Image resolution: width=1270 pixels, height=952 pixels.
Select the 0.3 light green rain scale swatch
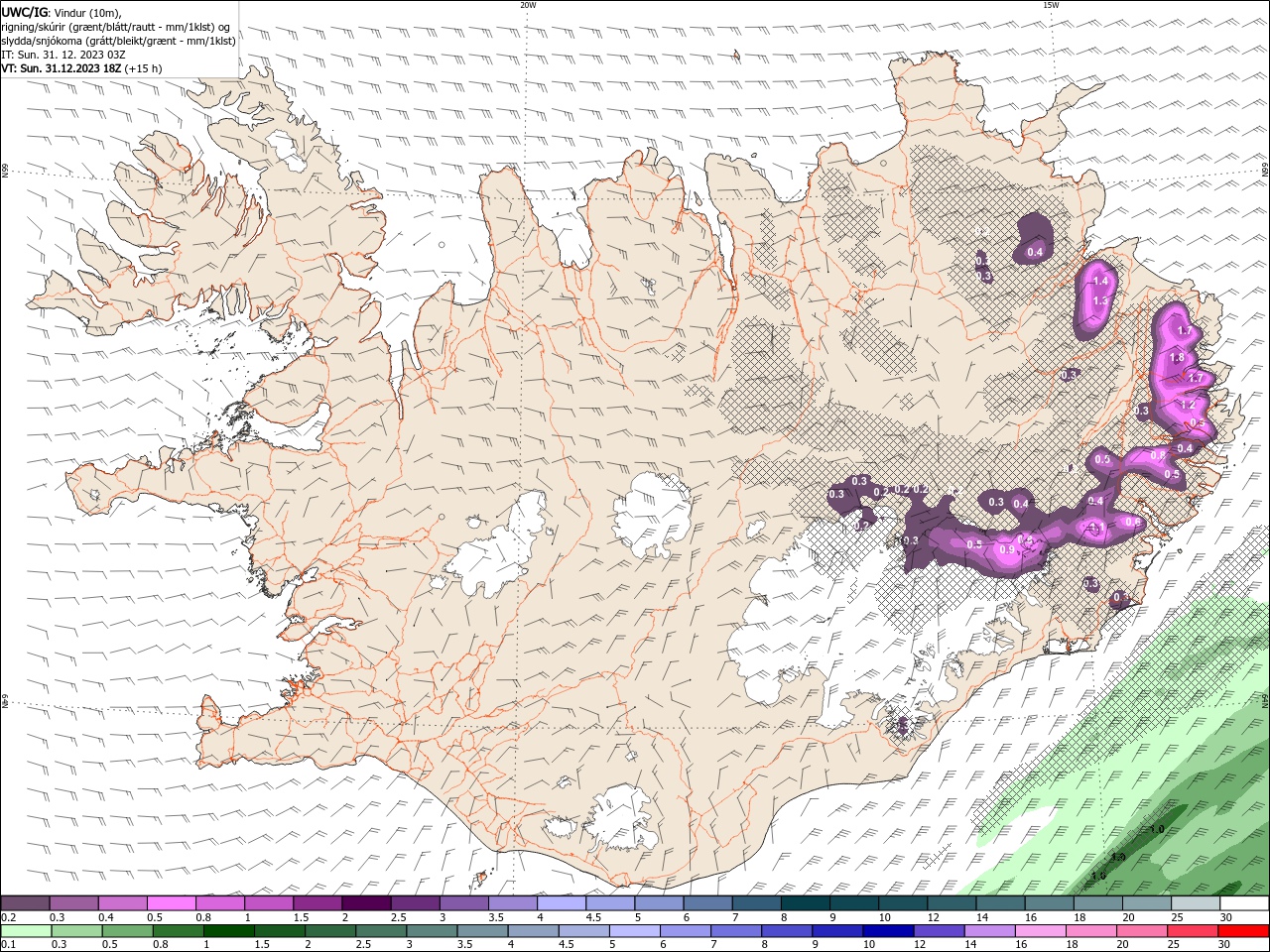pyautogui.click(x=76, y=931)
